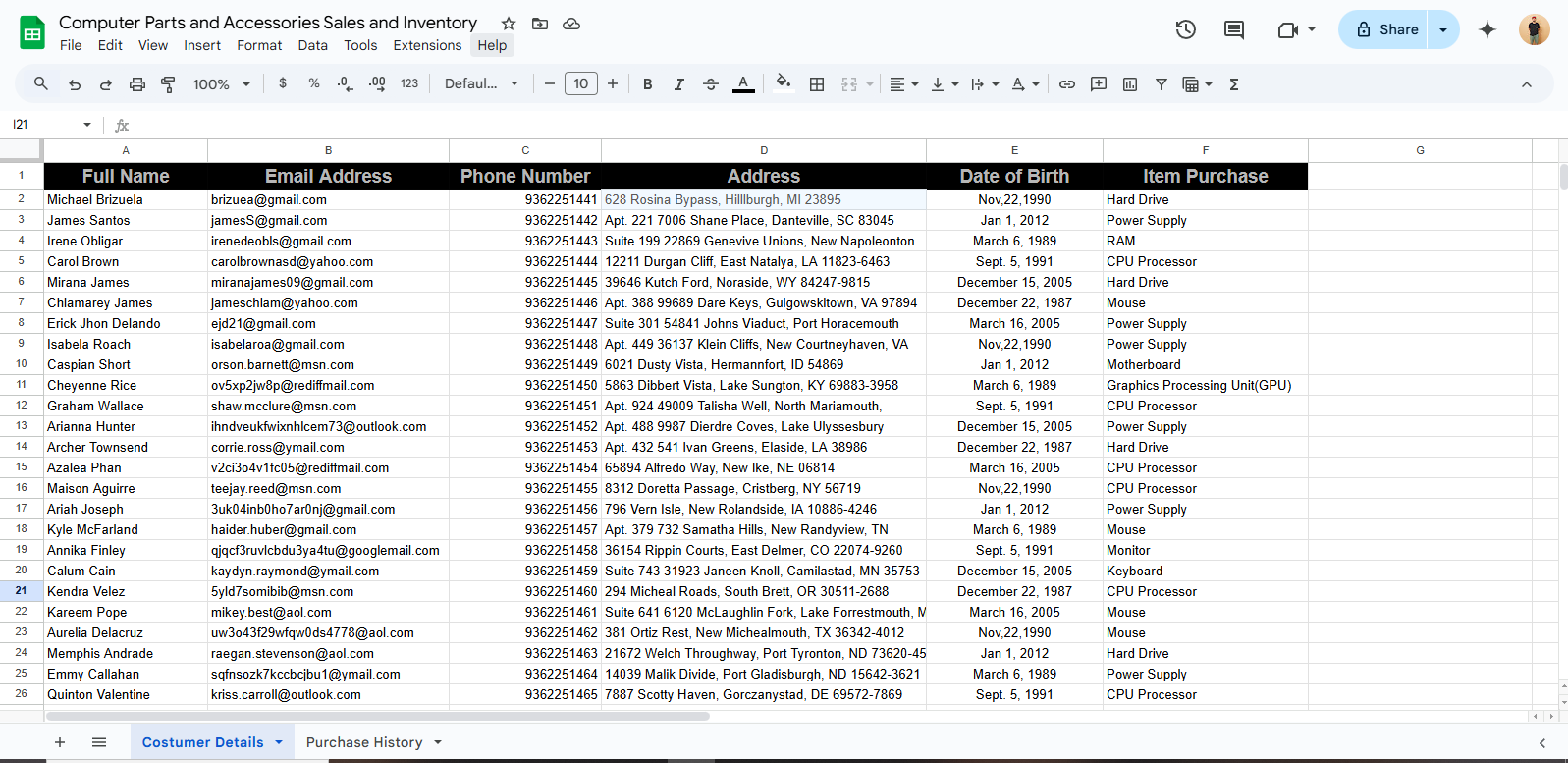
Task: Open the zoom 100% dropdown
Action: [x=222, y=84]
